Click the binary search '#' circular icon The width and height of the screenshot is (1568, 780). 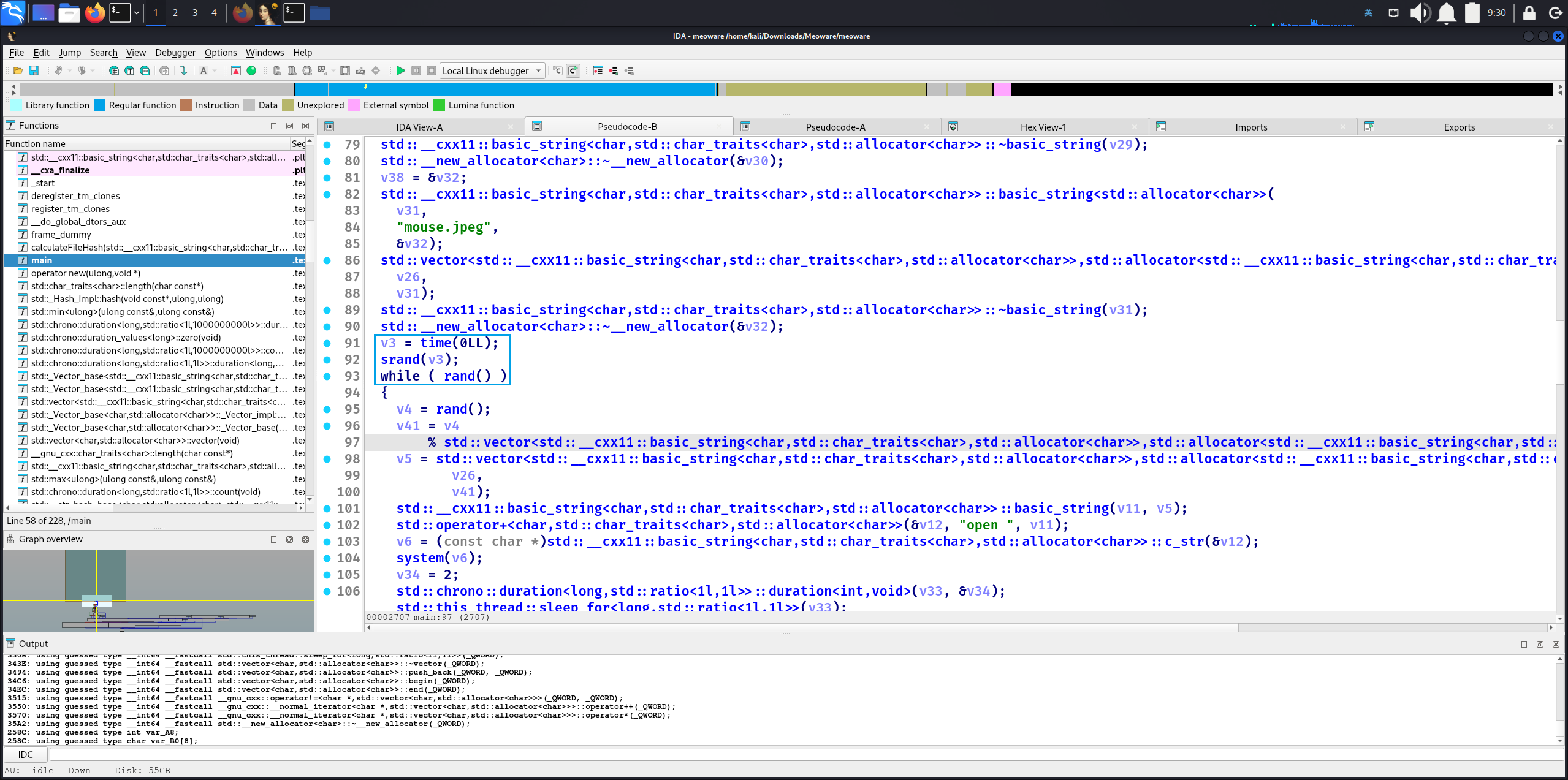114,70
